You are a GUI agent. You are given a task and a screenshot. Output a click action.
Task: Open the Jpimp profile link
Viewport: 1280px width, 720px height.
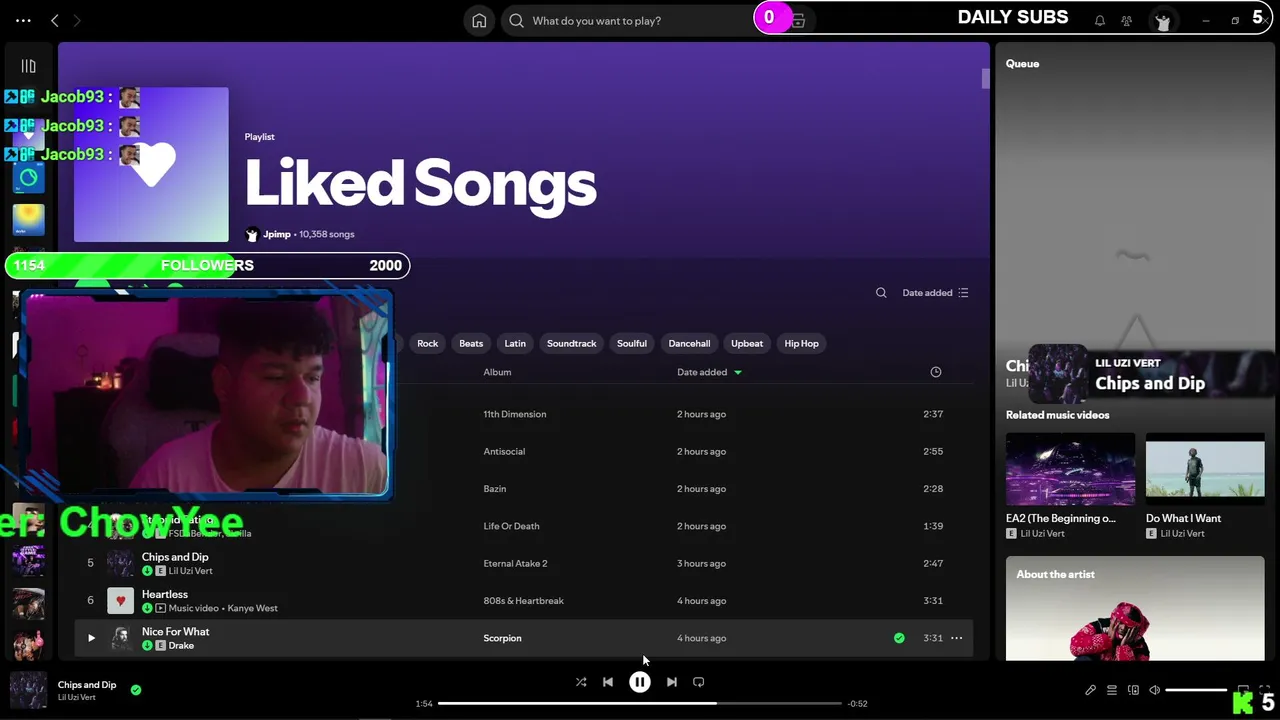(276, 234)
